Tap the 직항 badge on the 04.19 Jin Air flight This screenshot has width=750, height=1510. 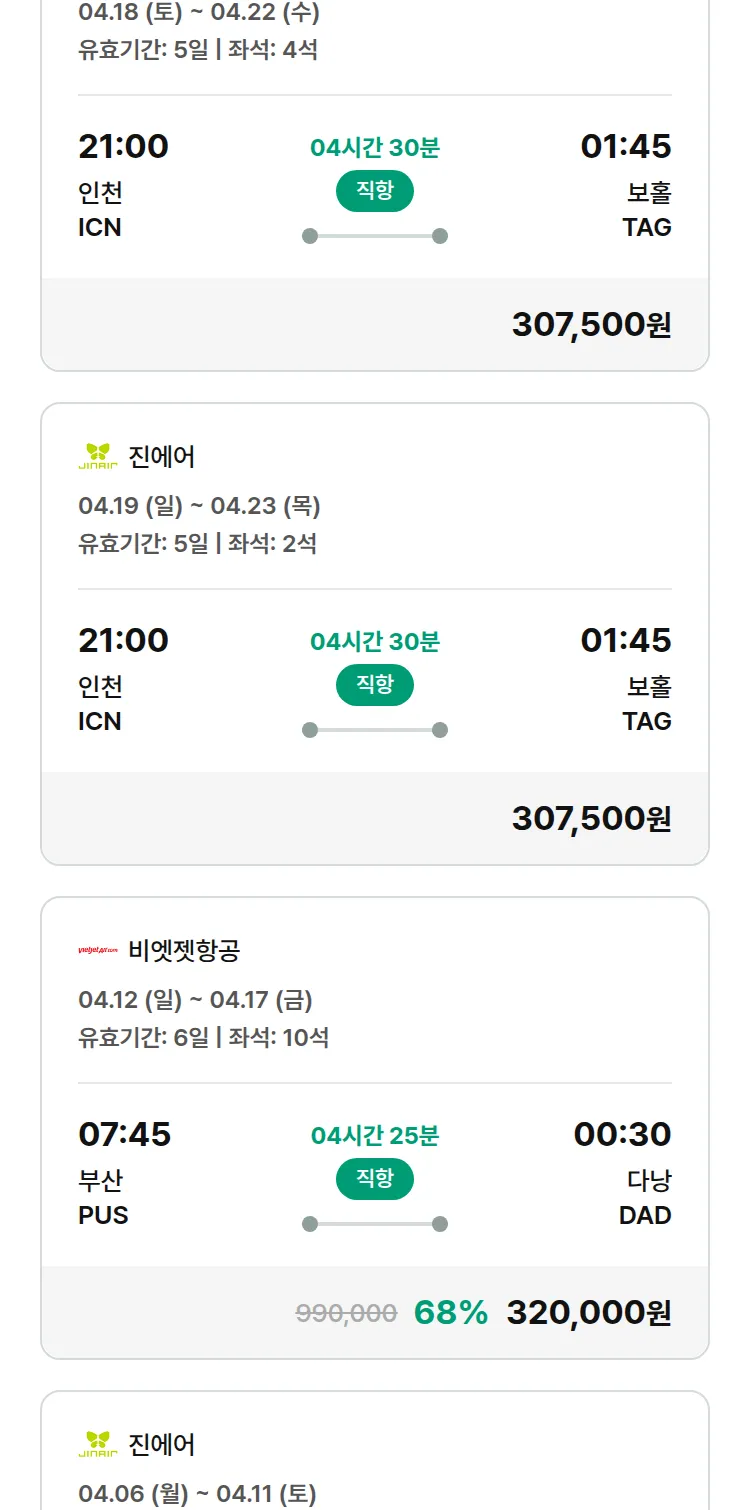pos(374,685)
